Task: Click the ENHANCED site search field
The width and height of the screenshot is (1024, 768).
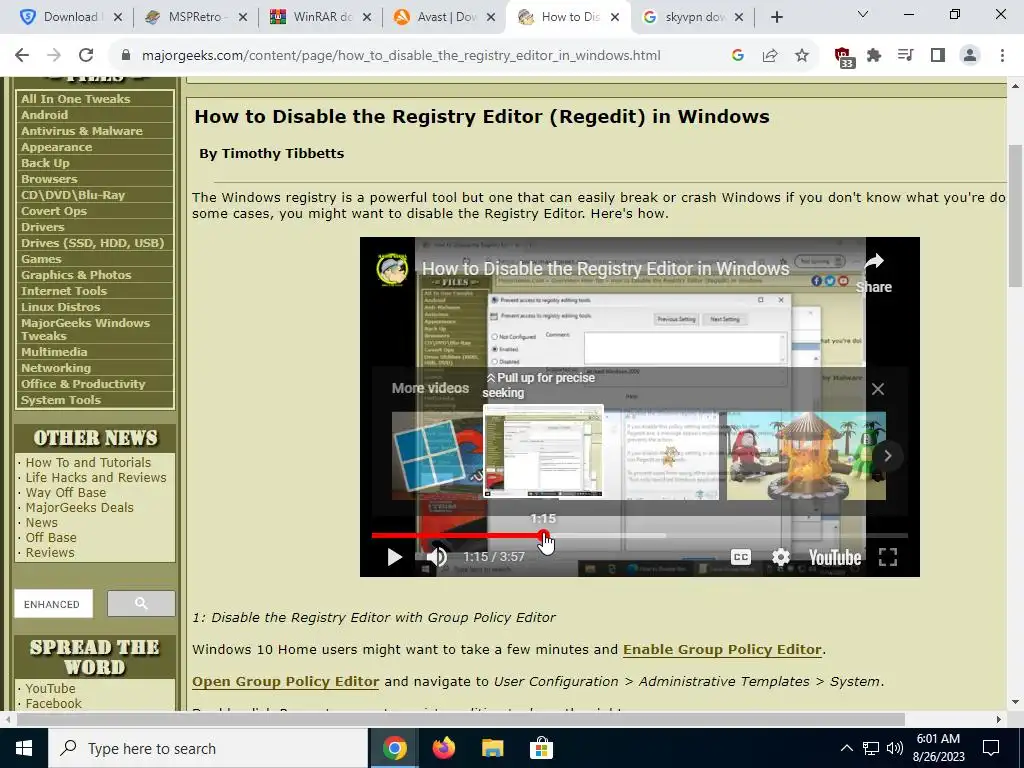Action: click(54, 603)
